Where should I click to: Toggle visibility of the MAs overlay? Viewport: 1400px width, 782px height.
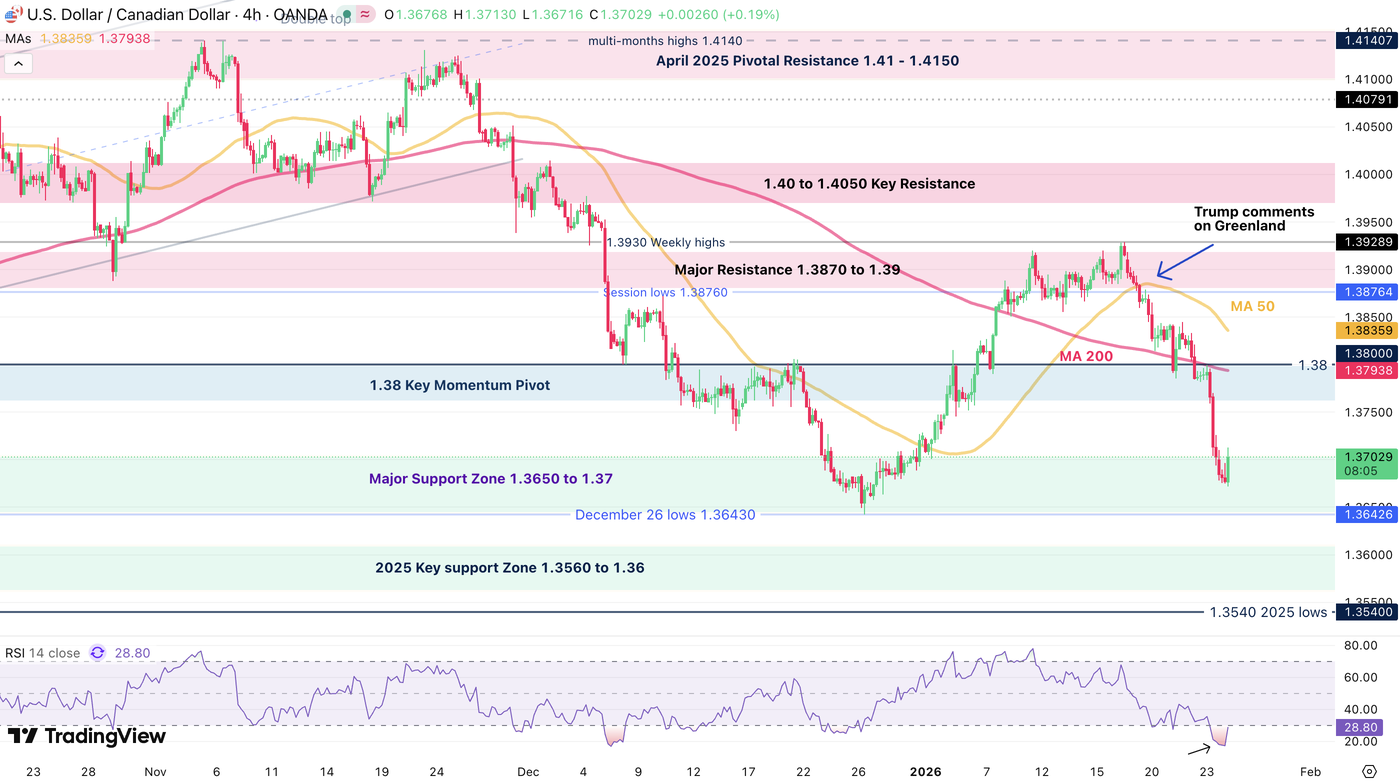click(x=20, y=38)
